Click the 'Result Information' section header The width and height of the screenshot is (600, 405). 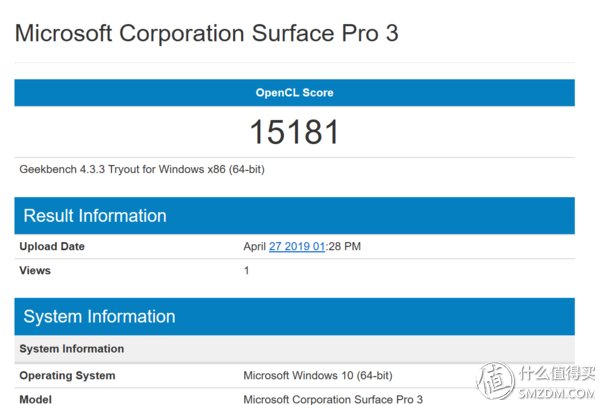click(295, 216)
